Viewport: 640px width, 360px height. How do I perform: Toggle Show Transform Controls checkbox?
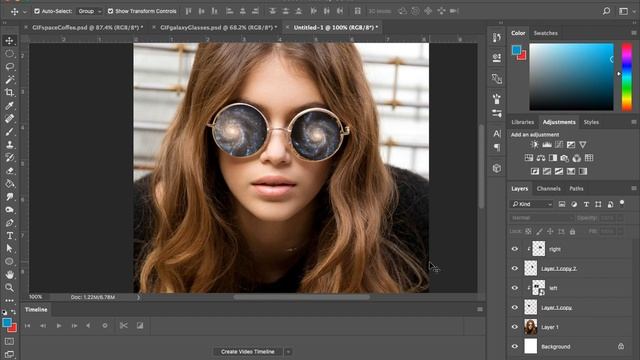110,11
